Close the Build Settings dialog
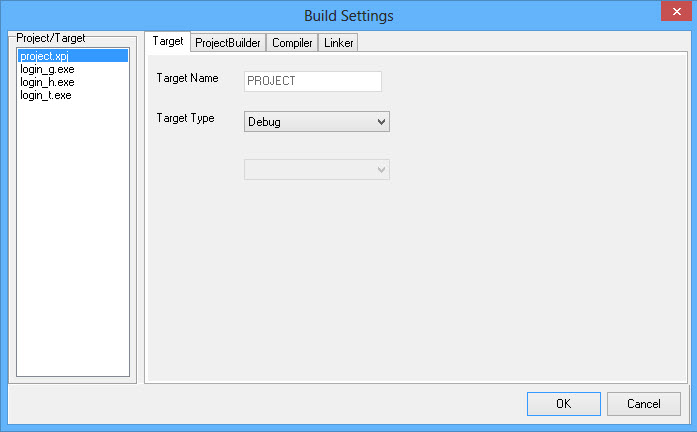The image size is (697, 432). (x=677, y=11)
